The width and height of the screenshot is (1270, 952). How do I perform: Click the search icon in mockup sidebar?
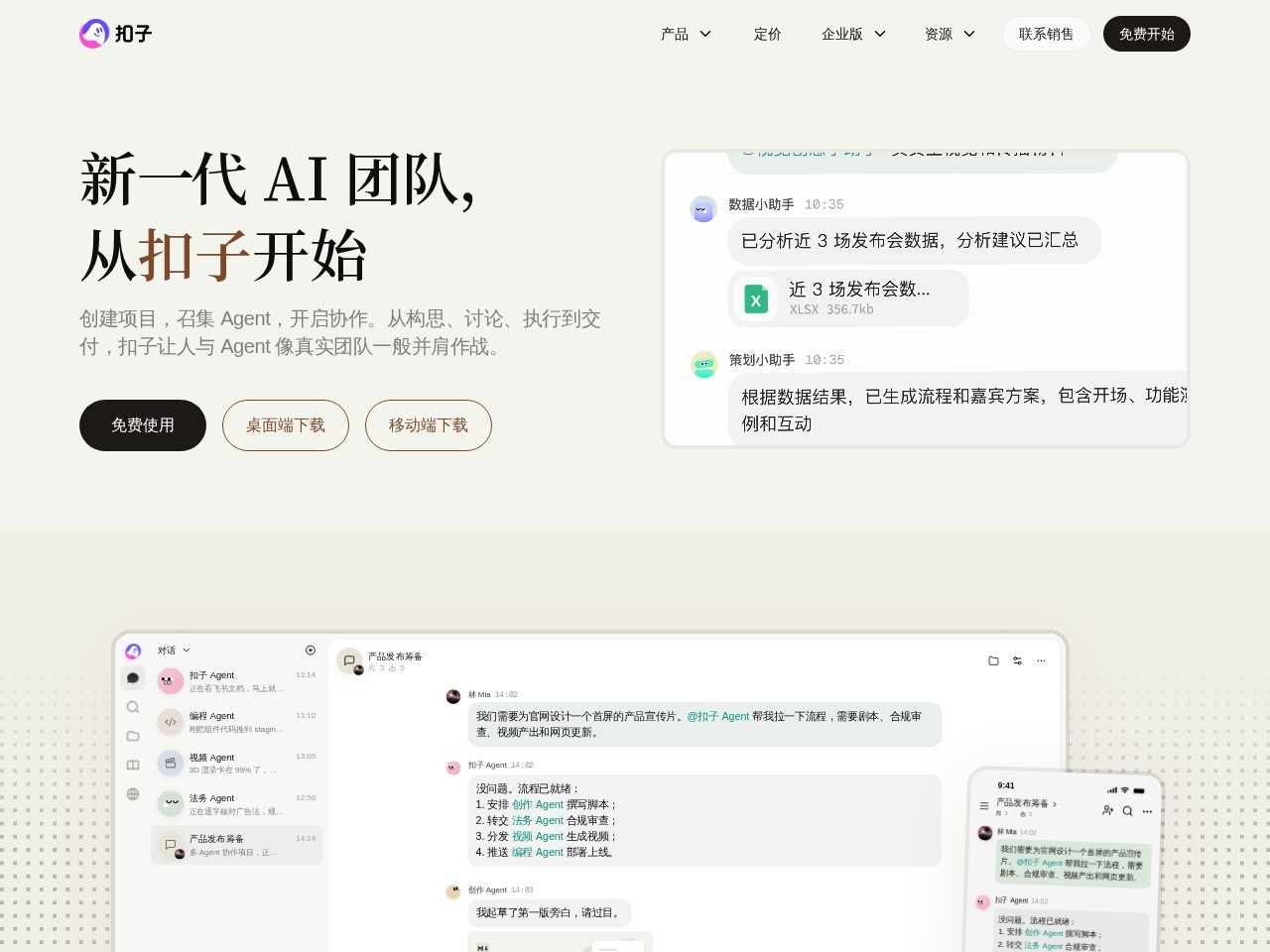[x=133, y=707]
